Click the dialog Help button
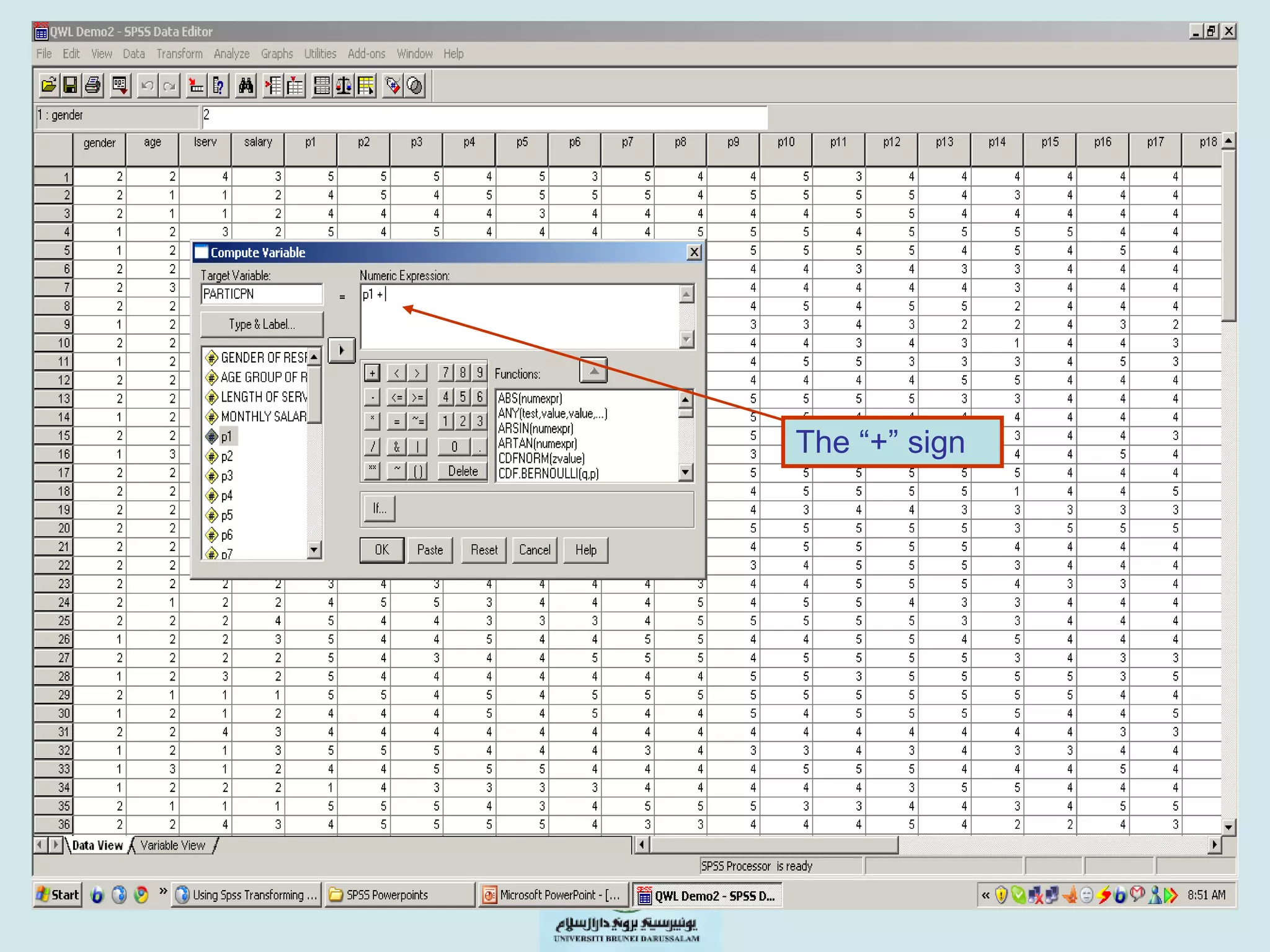1270x952 pixels. pos(585,550)
